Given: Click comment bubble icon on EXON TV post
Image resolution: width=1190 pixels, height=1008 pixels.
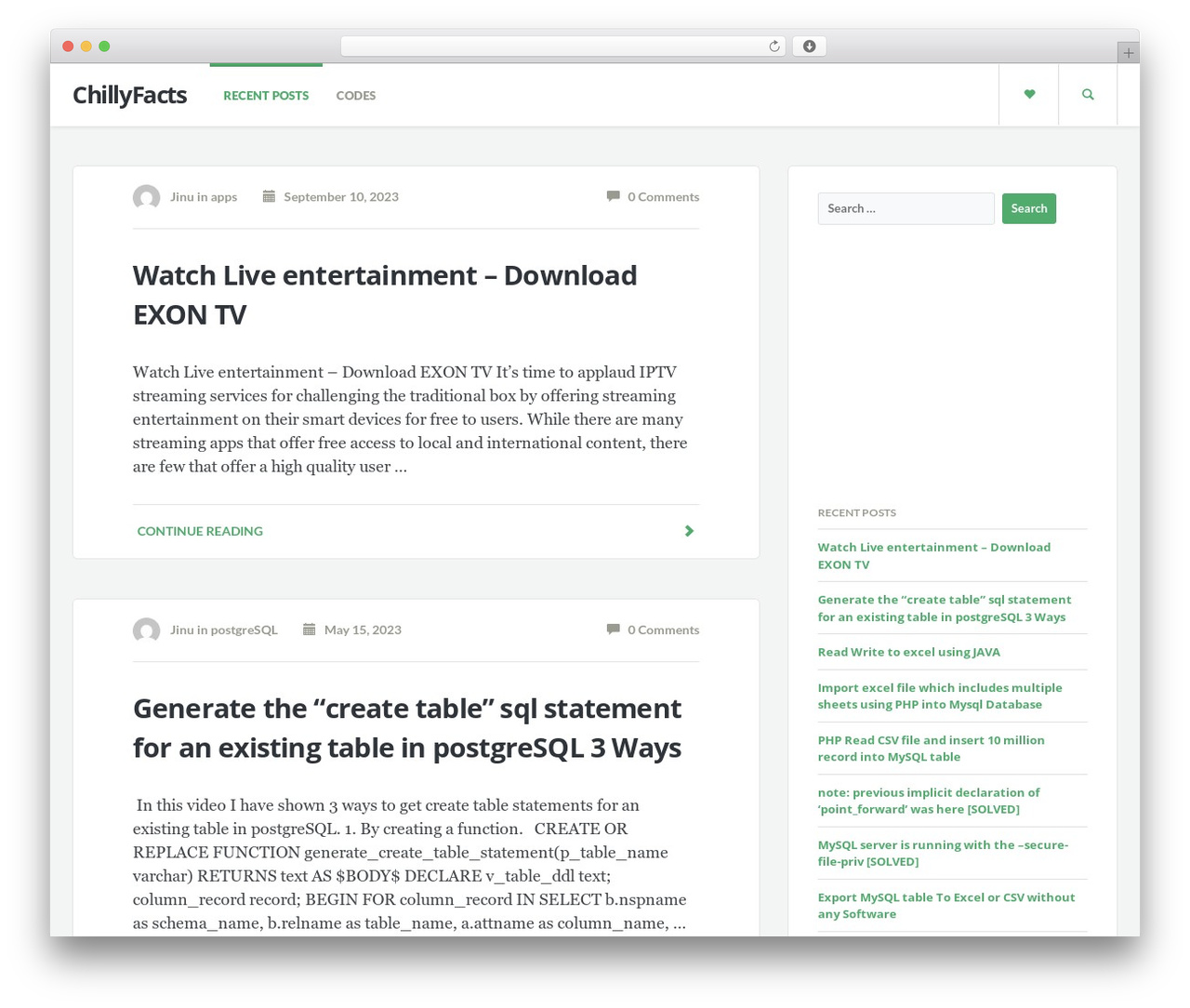Looking at the screenshot, I should click(614, 196).
